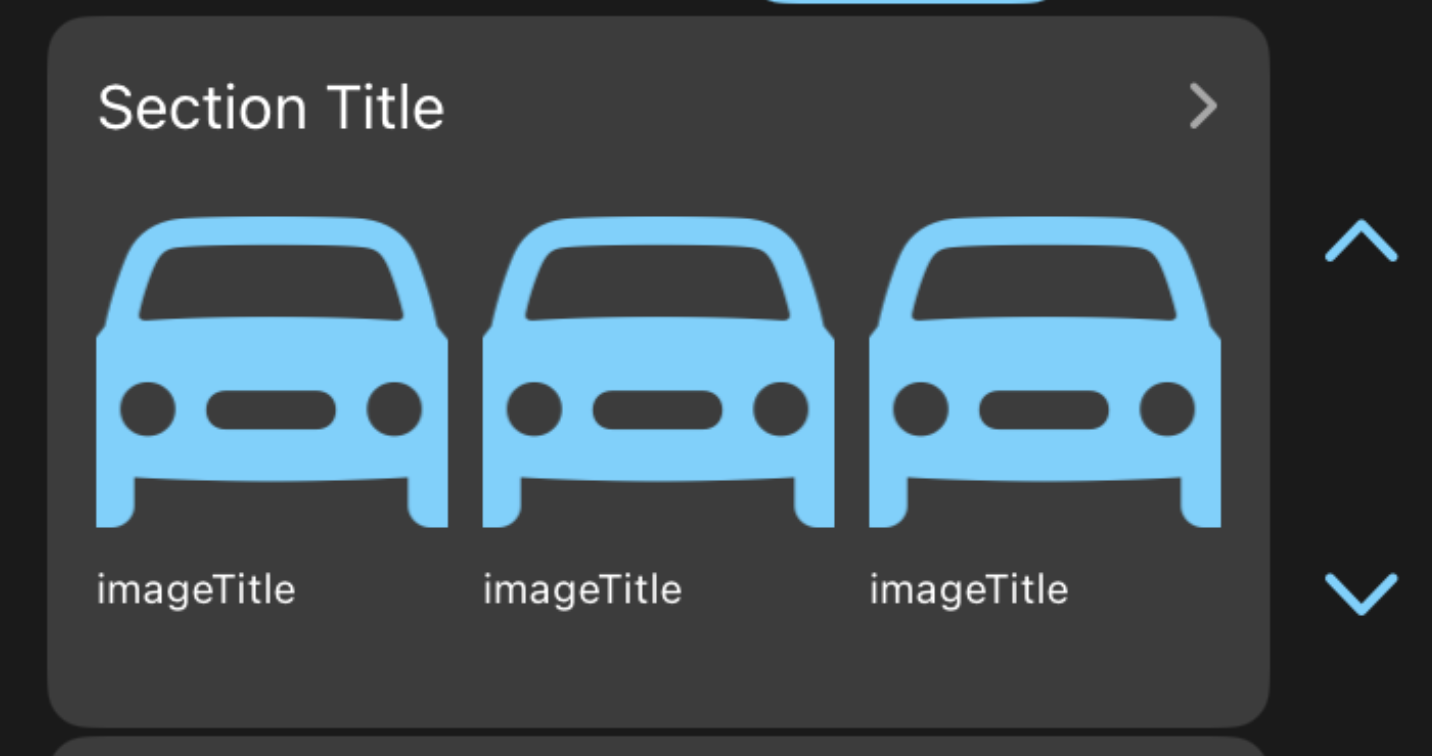Move the section down with the blue chevron
Viewport: 1432px width, 756px height.
(1361, 592)
